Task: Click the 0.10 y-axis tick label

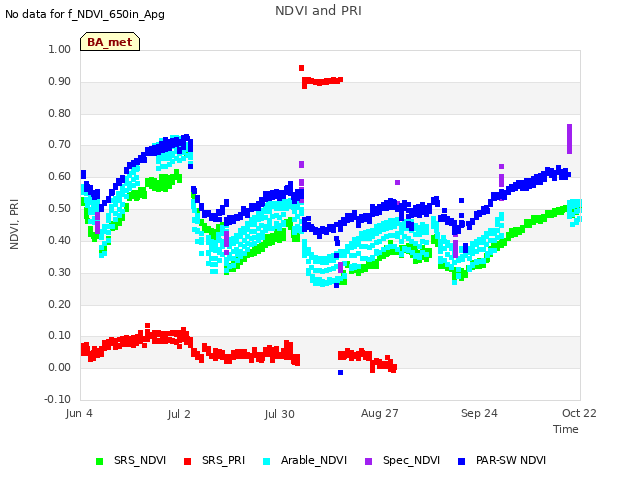Action: [x=60, y=336]
